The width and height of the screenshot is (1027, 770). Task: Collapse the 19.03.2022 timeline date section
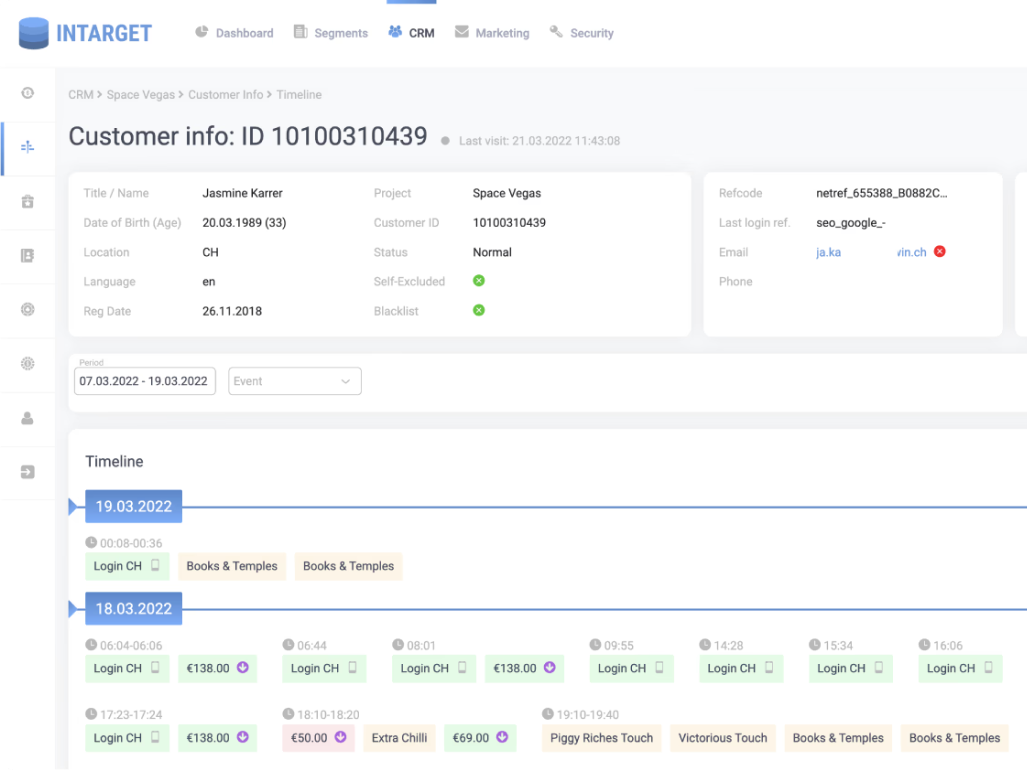click(x=72, y=507)
